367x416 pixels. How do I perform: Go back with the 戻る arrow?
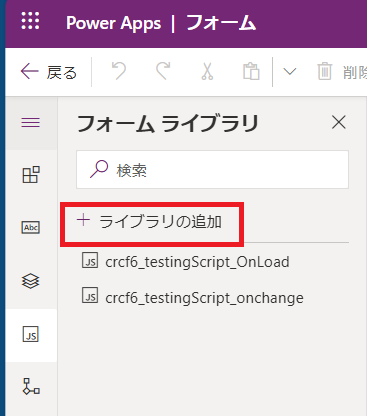pyautogui.click(x=49, y=72)
